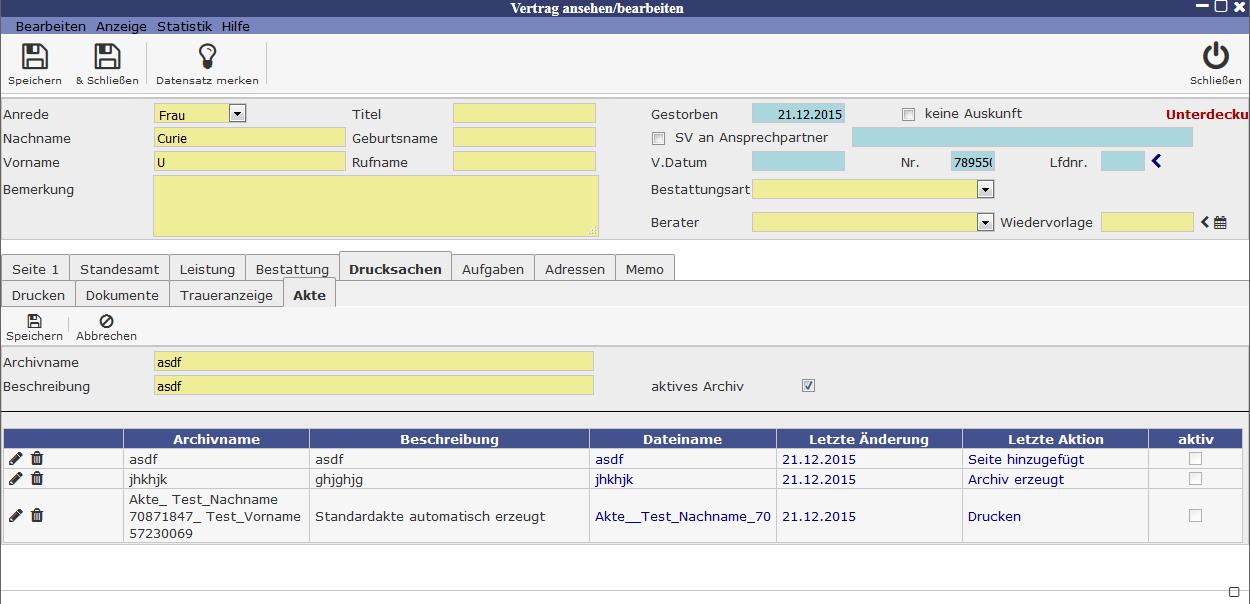The image size is (1250, 604).
Task: Toggle the 'keine Auskunft' checkbox
Action: (908, 114)
